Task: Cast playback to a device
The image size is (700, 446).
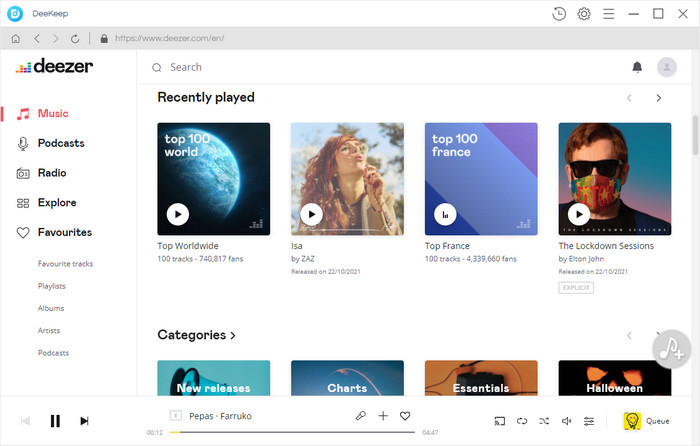Action: pyautogui.click(x=500, y=421)
